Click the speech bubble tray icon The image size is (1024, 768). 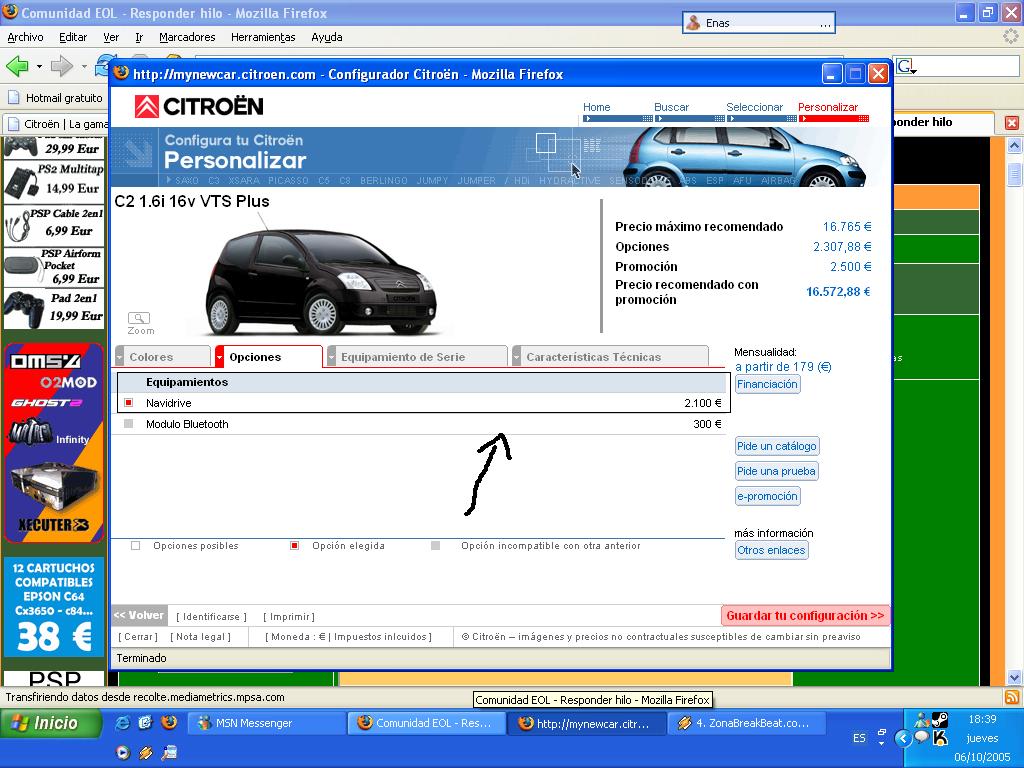(921, 738)
